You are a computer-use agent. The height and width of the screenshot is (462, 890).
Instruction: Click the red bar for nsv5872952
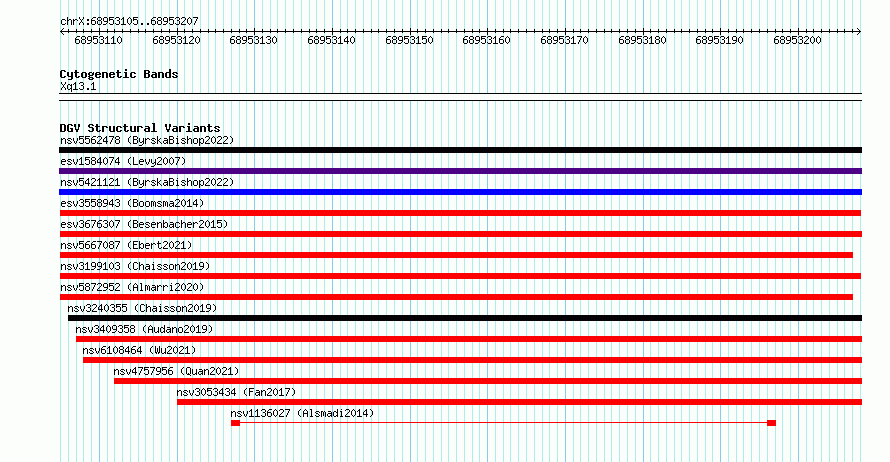click(x=456, y=297)
